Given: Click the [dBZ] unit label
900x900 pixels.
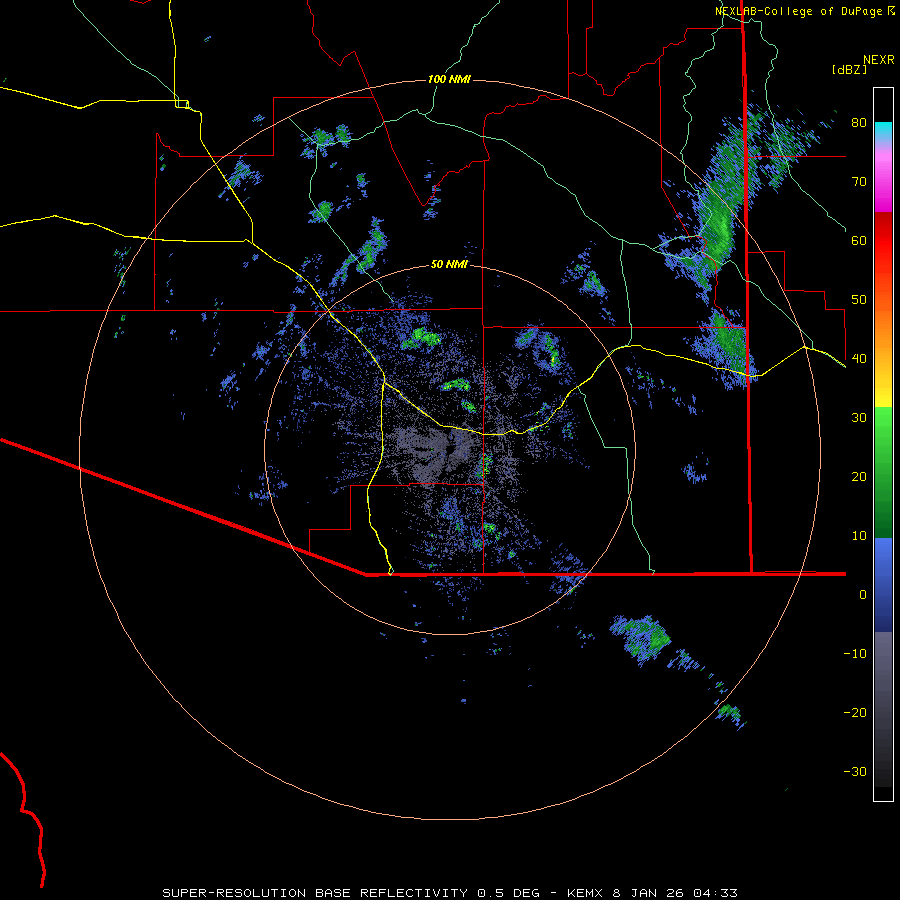Looking at the screenshot, I should (x=849, y=70).
